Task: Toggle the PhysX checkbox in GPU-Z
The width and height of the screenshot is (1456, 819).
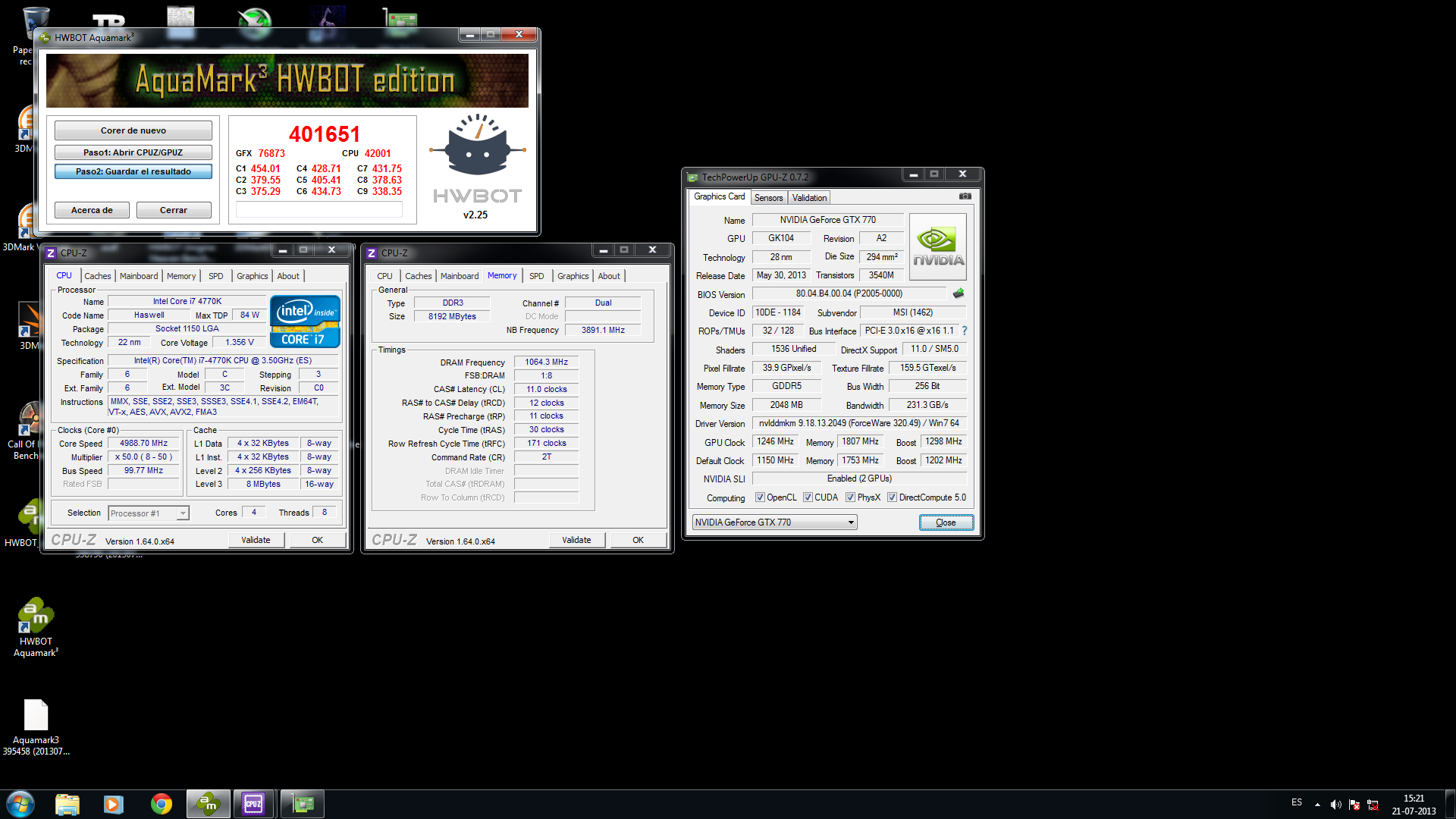Action: [x=850, y=497]
